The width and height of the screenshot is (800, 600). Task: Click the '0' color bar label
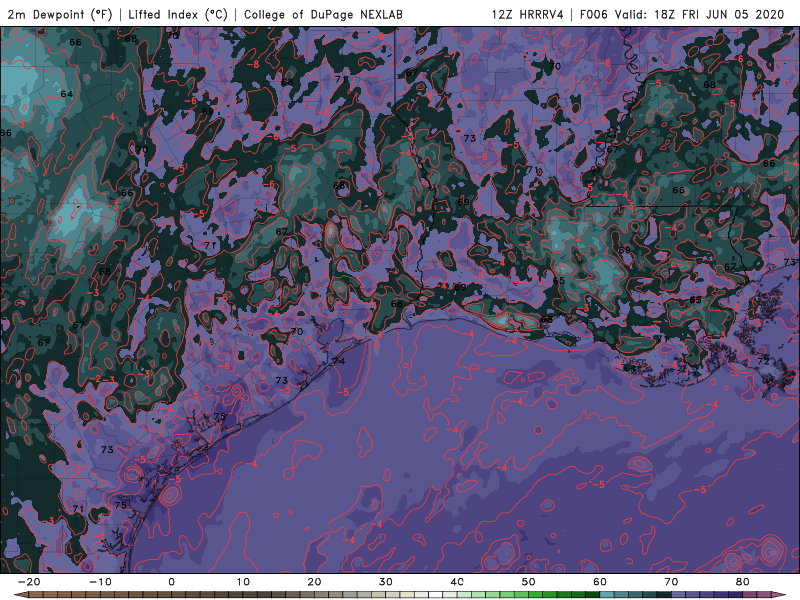pos(171,582)
